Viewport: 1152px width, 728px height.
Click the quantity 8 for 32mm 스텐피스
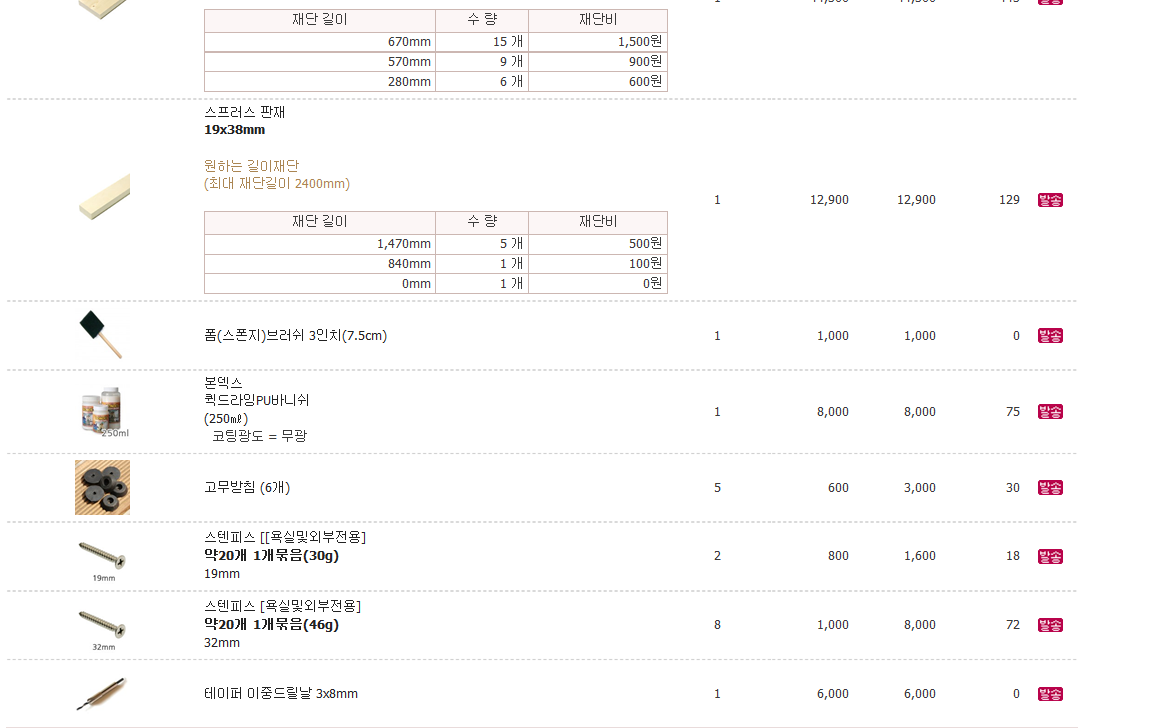pyautogui.click(x=718, y=625)
